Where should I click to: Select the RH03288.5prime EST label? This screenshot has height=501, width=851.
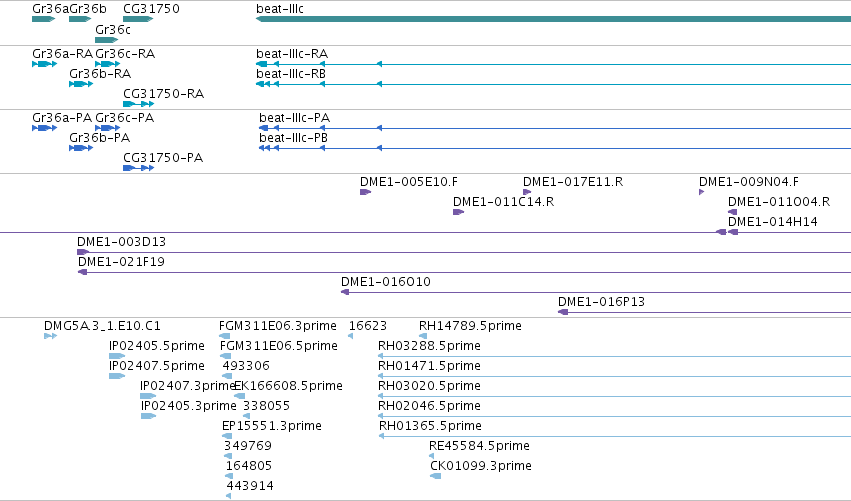[x=429, y=346]
